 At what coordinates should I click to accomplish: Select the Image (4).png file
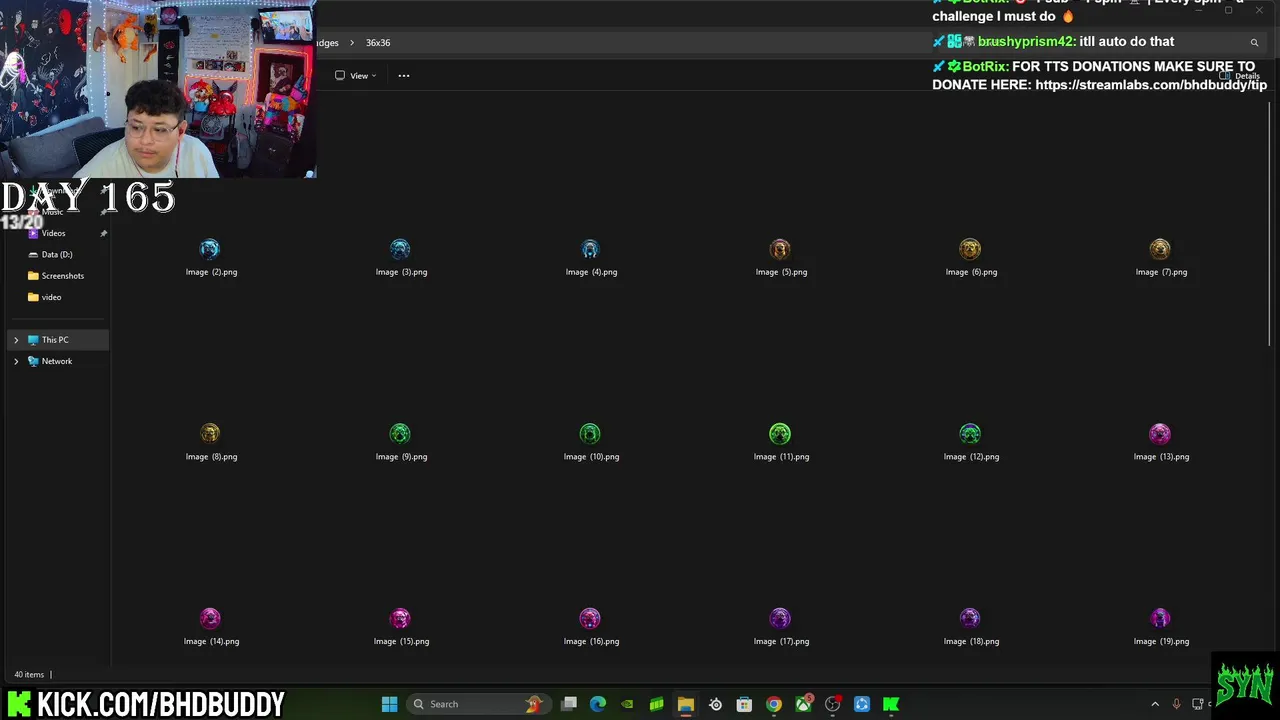[591, 258]
